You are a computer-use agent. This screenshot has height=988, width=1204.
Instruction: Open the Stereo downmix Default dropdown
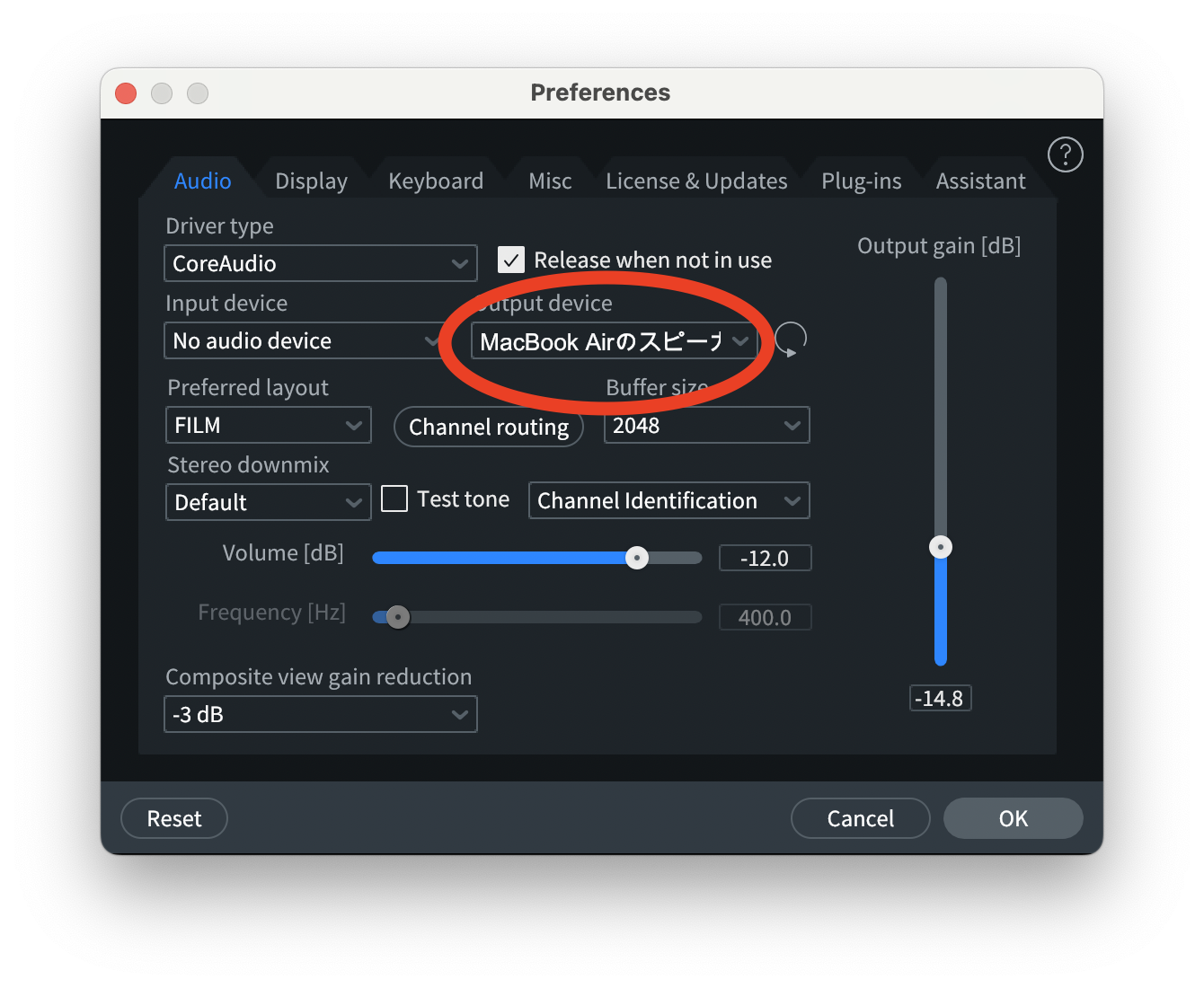(x=268, y=502)
